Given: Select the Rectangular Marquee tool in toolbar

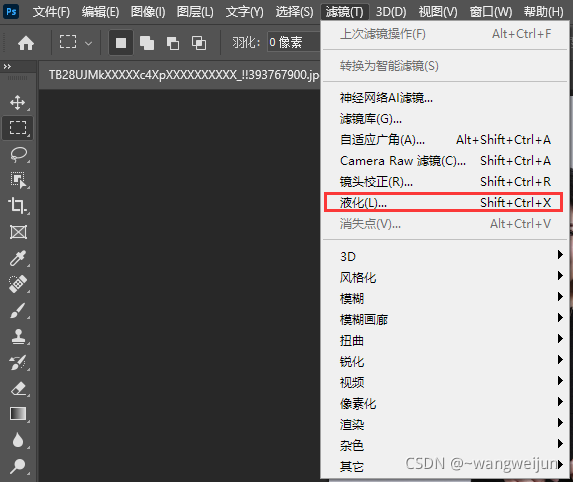Looking at the screenshot, I should click(18, 128).
